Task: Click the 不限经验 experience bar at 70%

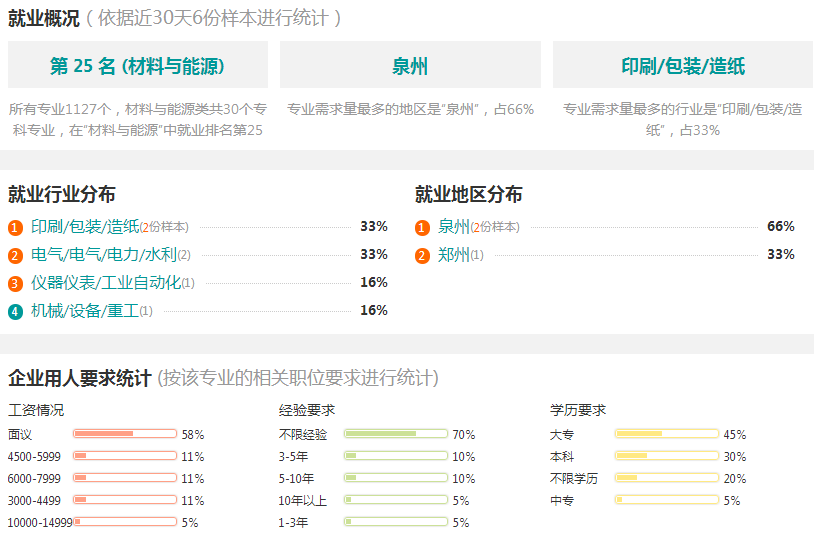Action: 396,434
